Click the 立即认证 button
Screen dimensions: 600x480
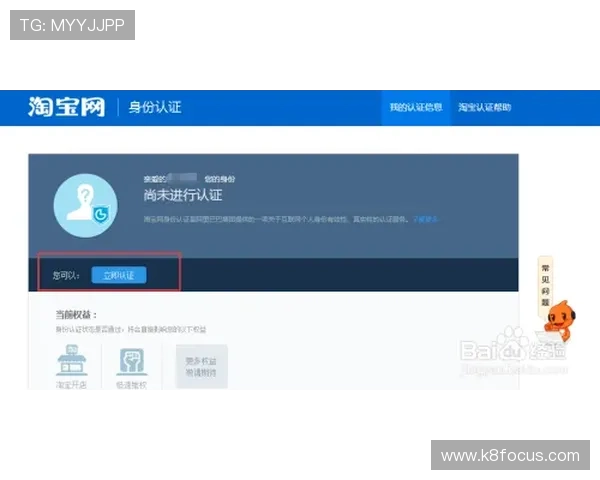point(119,275)
